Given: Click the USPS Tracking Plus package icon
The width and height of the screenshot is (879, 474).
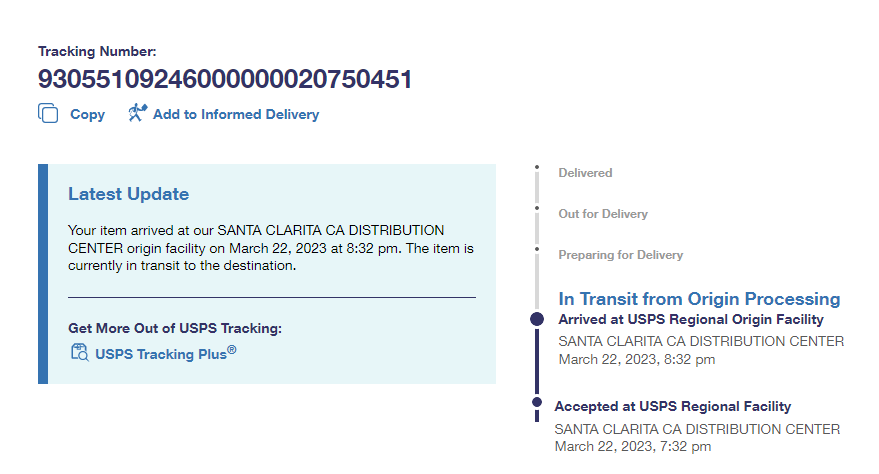Looking at the screenshot, I should point(80,351).
